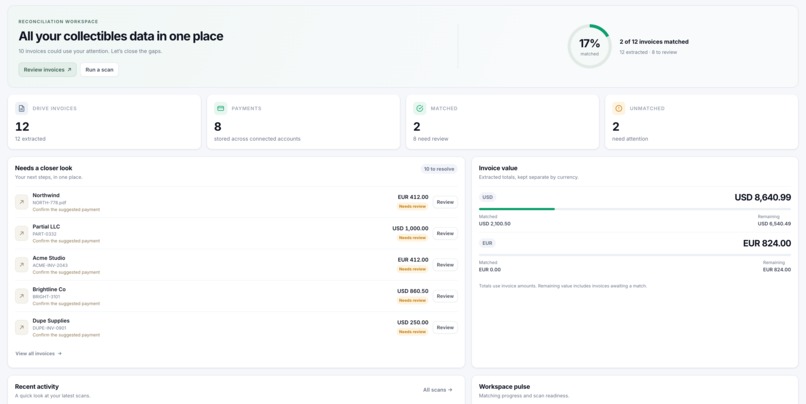The height and width of the screenshot is (404, 806).
Task: Click the USD matched progress bar
Action: 635,209
